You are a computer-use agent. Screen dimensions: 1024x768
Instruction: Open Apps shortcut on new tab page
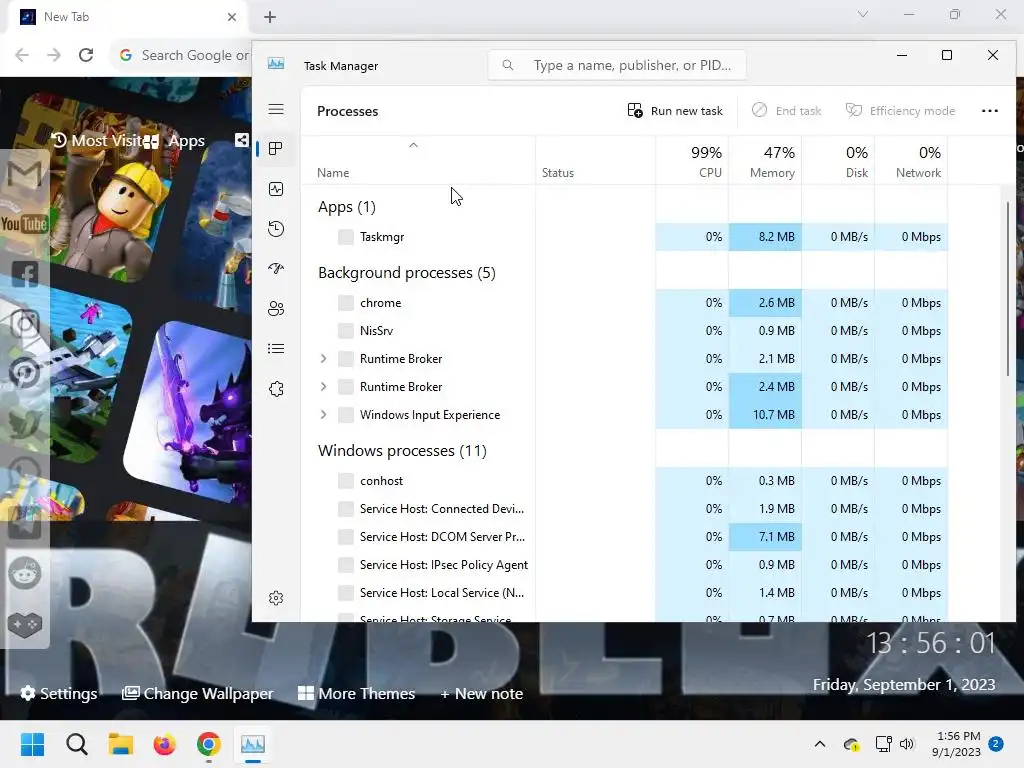point(174,141)
